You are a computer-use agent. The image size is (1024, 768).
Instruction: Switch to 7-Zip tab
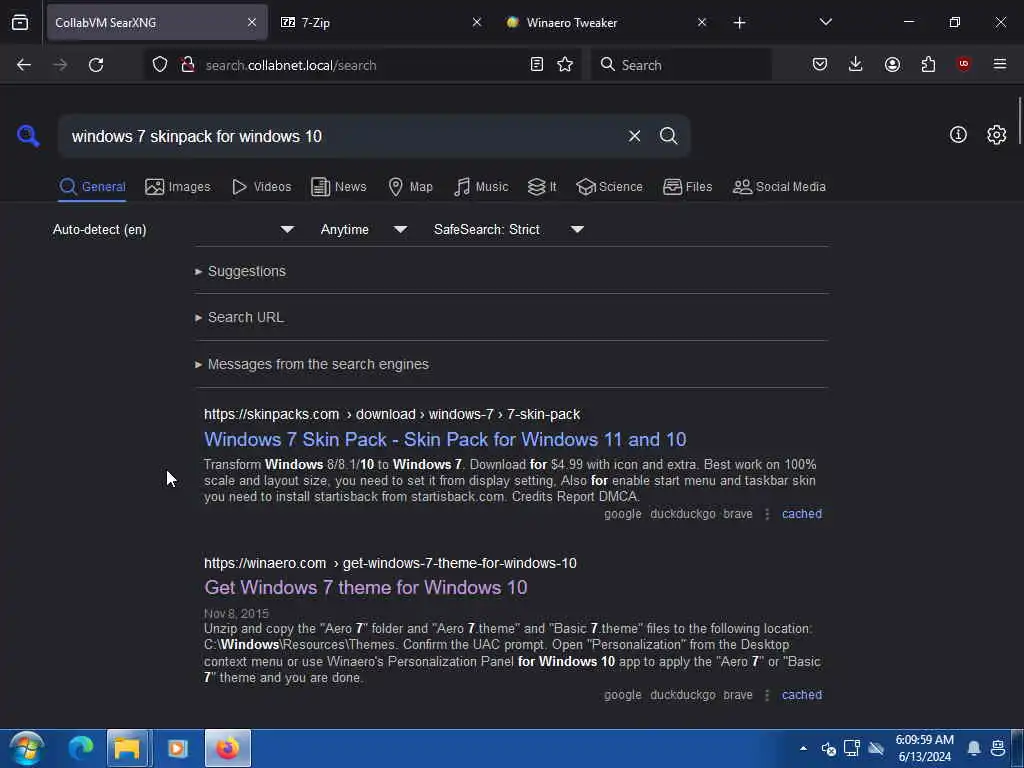point(379,22)
